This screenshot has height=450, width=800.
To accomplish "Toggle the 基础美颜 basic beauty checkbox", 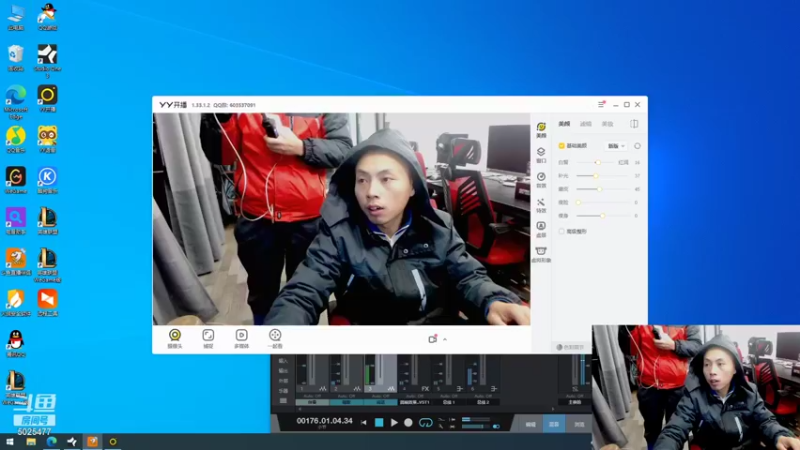I will click(x=562, y=146).
